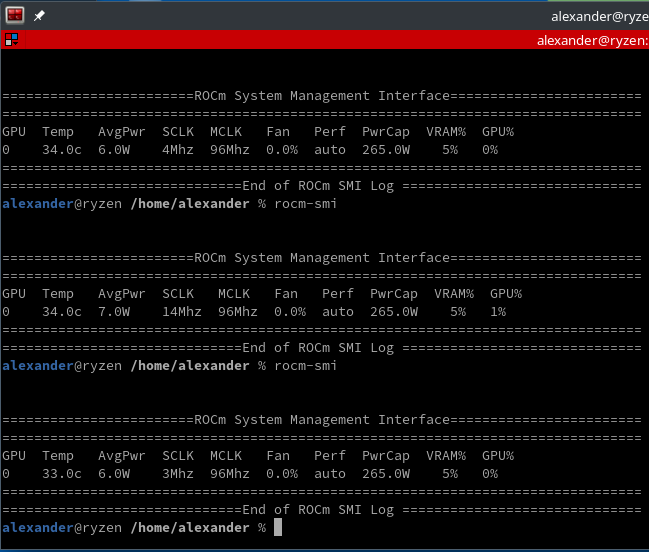The height and width of the screenshot is (552, 649).
Task: Select SCLK value 4Mhz
Action: pyautogui.click(x=178, y=149)
